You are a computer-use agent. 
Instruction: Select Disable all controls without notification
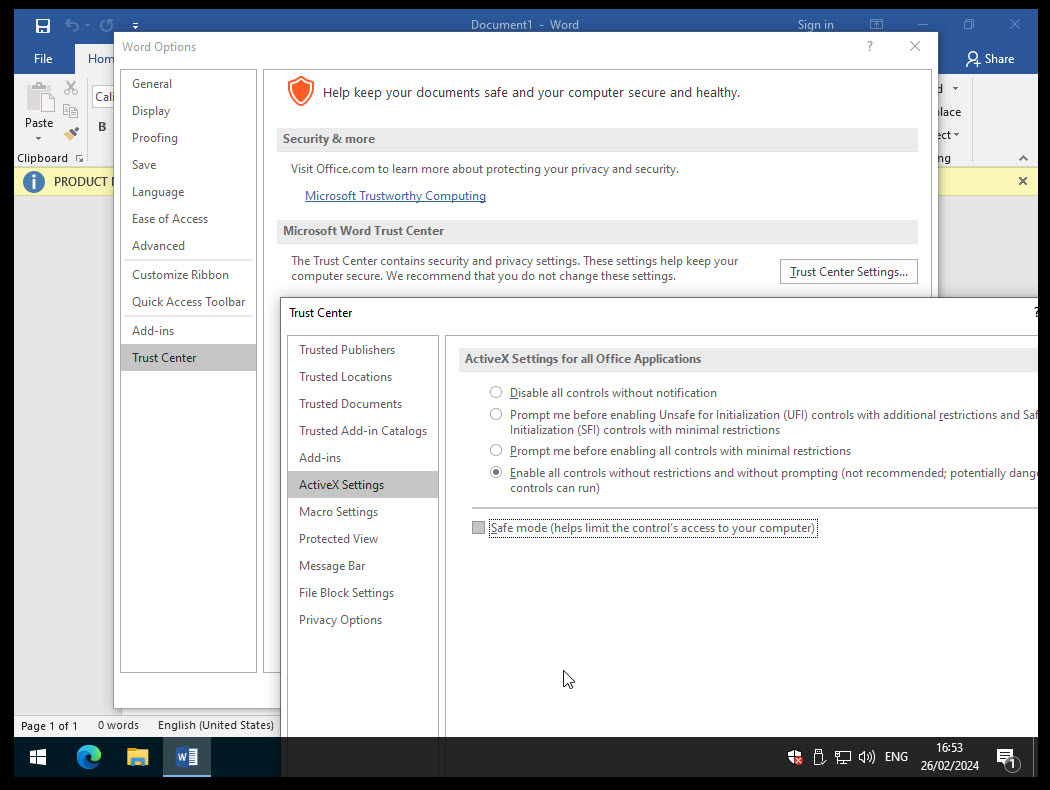coord(496,393)
